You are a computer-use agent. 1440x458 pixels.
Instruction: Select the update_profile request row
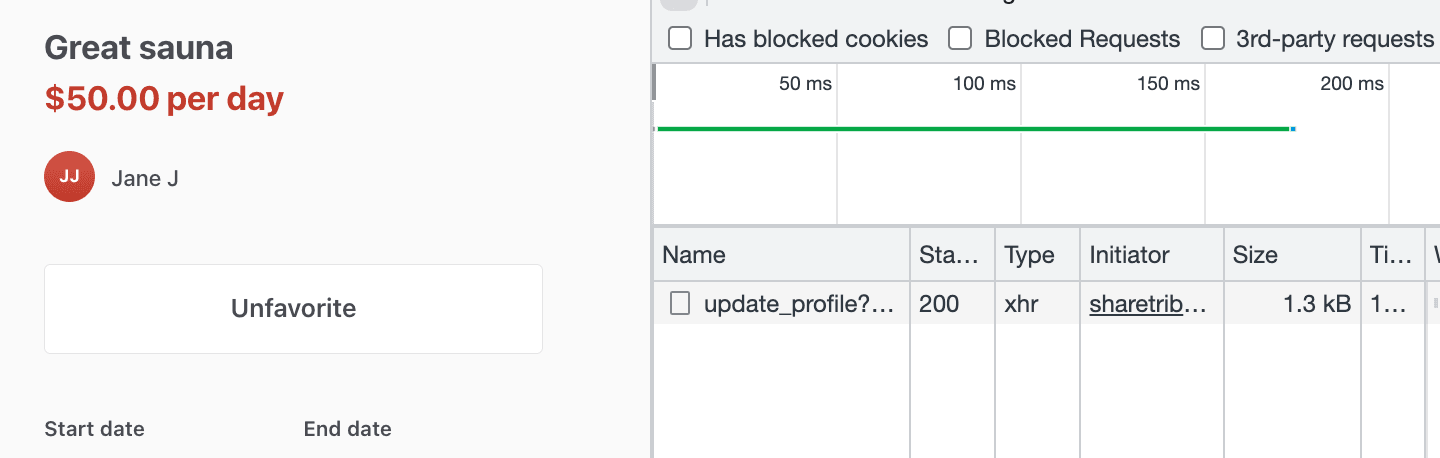[x=798, y=304]
